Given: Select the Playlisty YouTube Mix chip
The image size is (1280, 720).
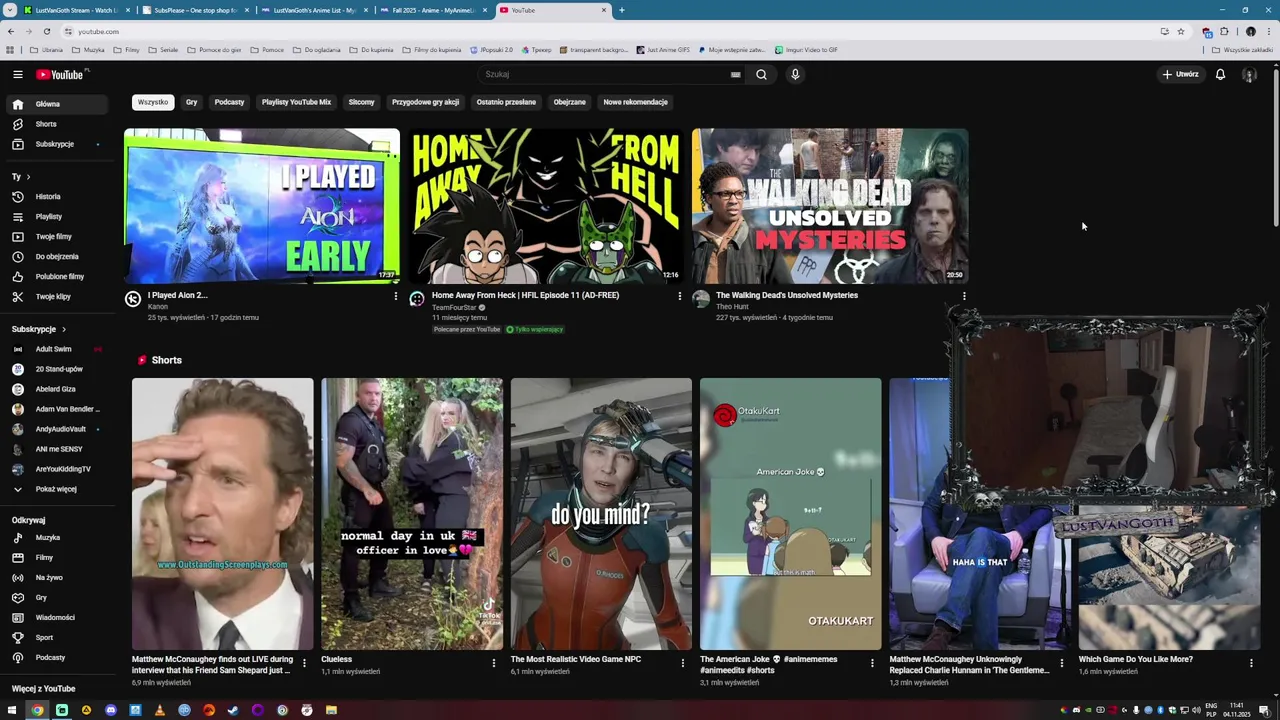Looking at the screenshot, I should click(296, 102).
